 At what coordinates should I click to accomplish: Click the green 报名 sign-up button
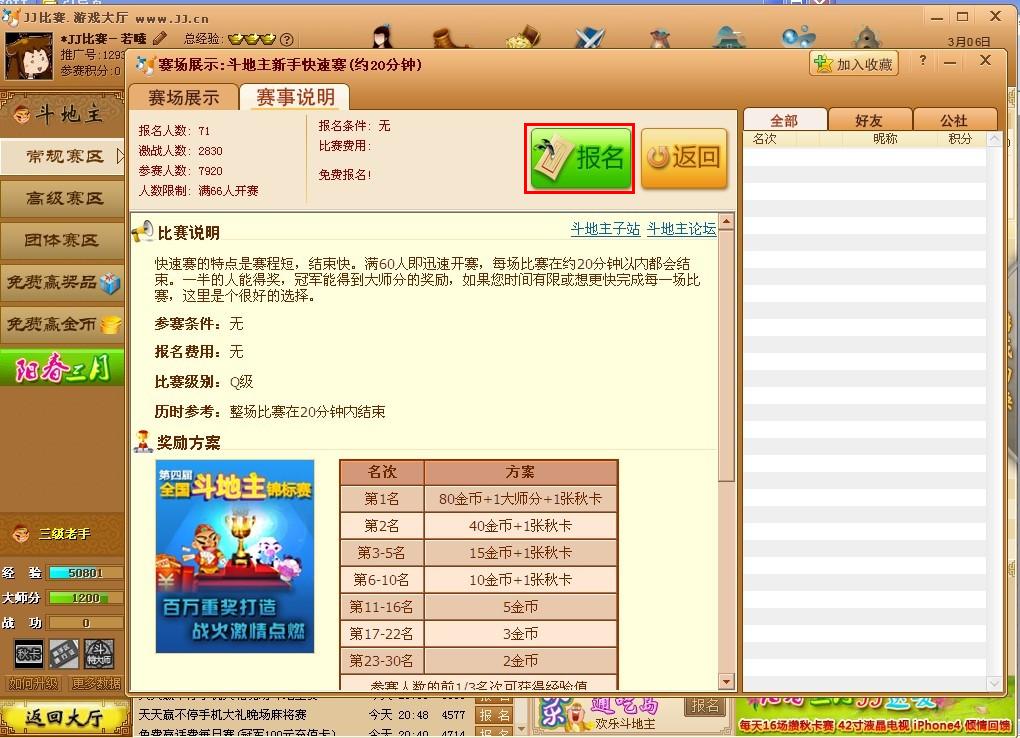click(x=581, y=158)
